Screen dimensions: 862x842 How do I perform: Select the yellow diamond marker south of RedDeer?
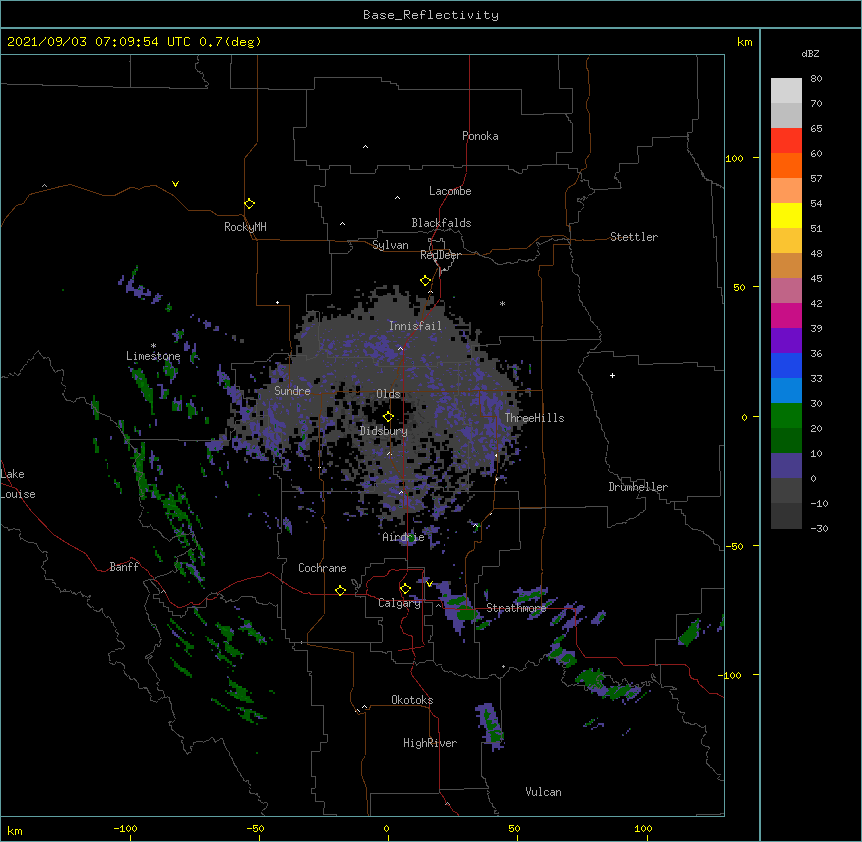(426, 281)
